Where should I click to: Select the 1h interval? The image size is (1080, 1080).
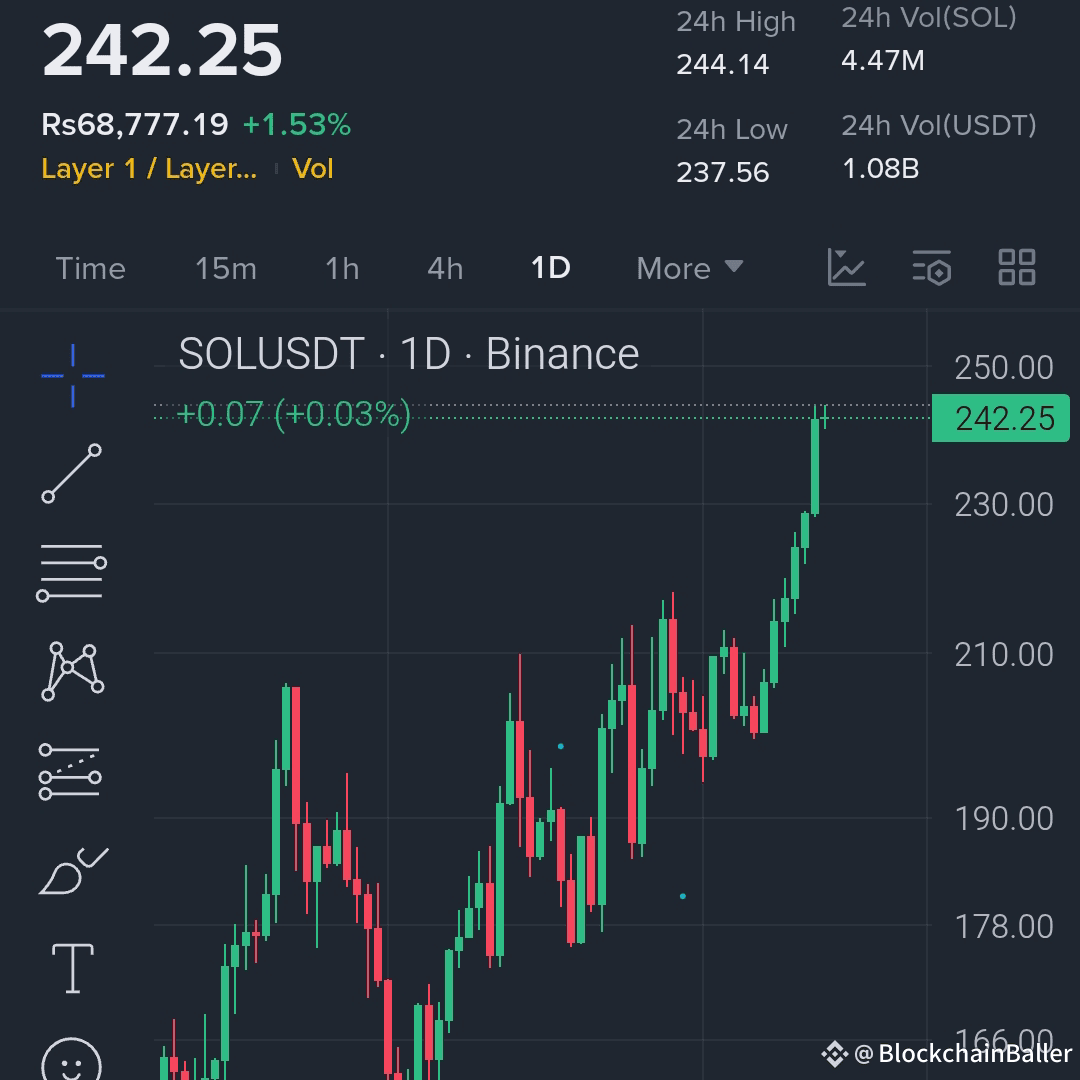(x=342, y=269)
